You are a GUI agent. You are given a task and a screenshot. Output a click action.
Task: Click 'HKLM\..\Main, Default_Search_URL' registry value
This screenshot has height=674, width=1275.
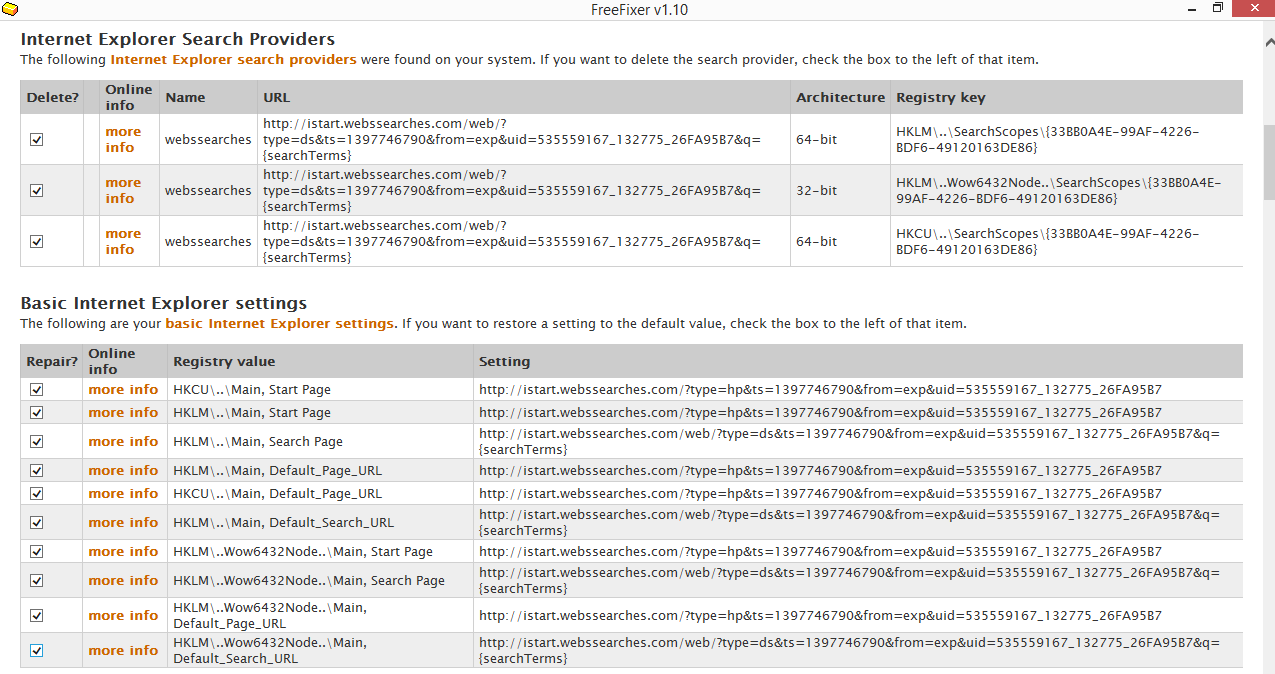(x=284, y=523)
